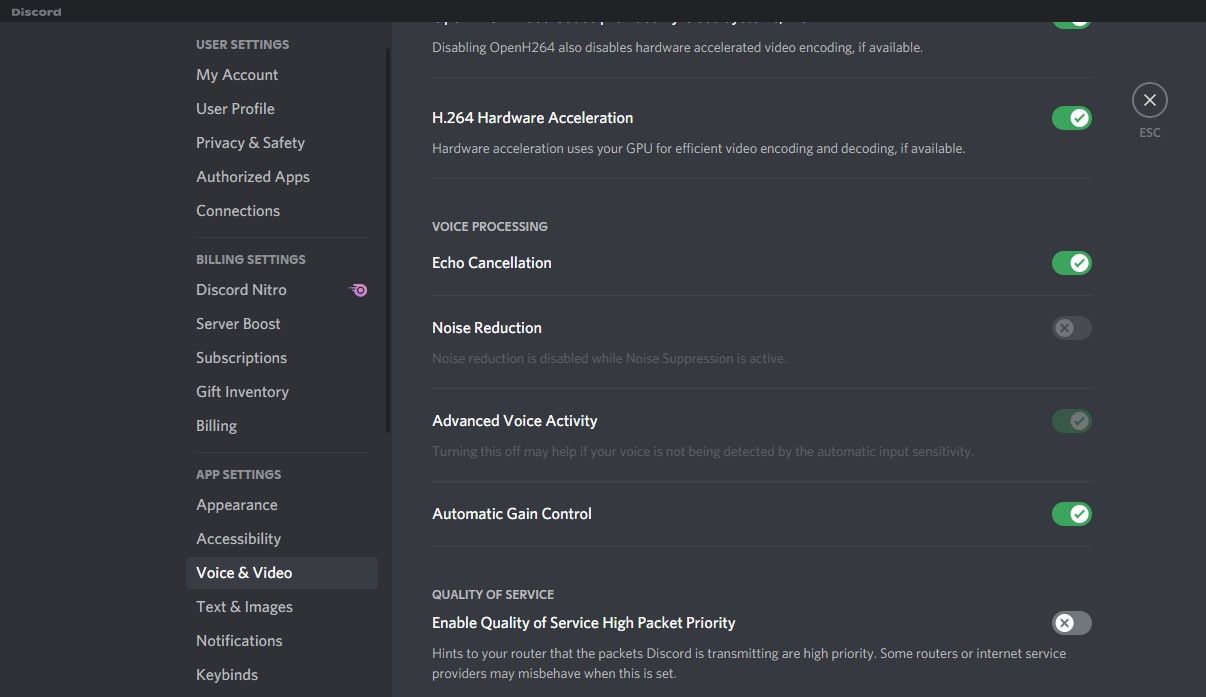Open the Gift Inventory
This screenshot has width=1206, height=697.
click(x=242, y=391)
